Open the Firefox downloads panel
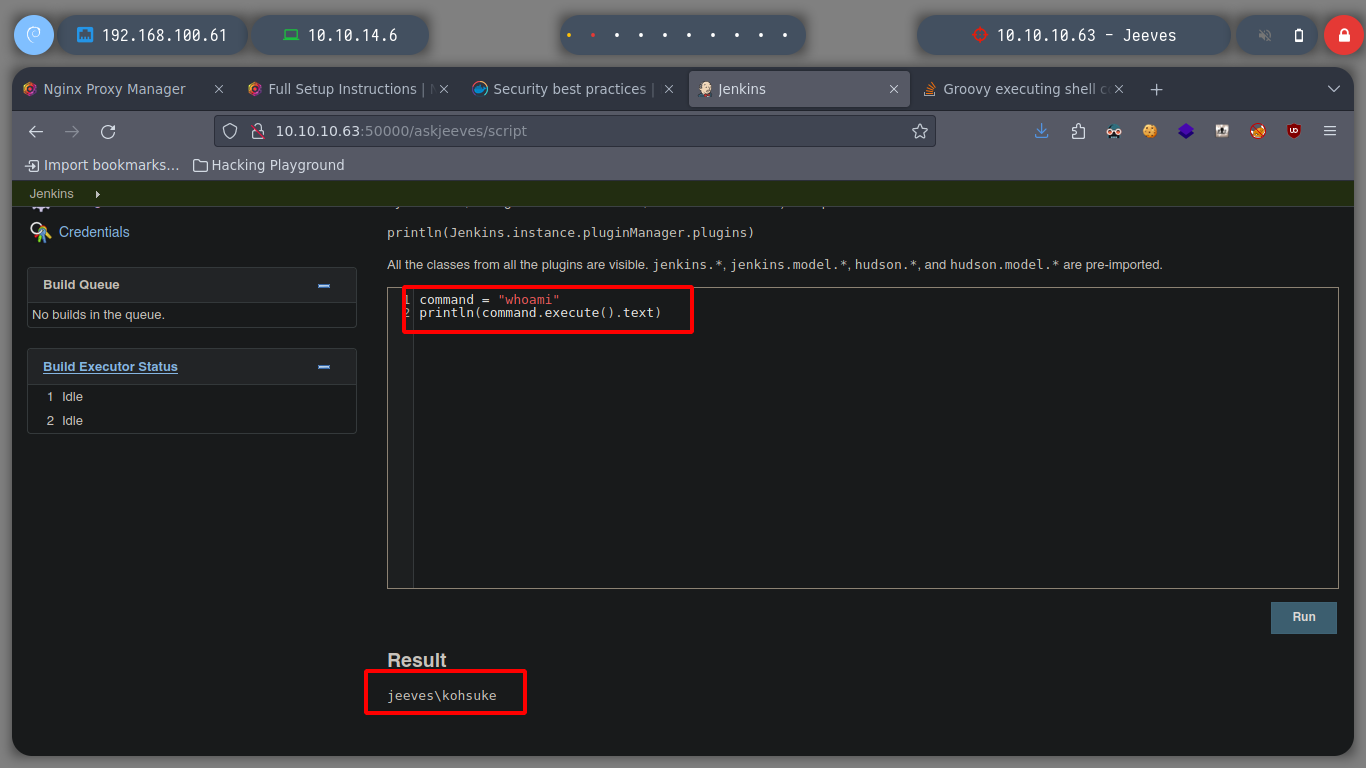 pos(1041,131)
